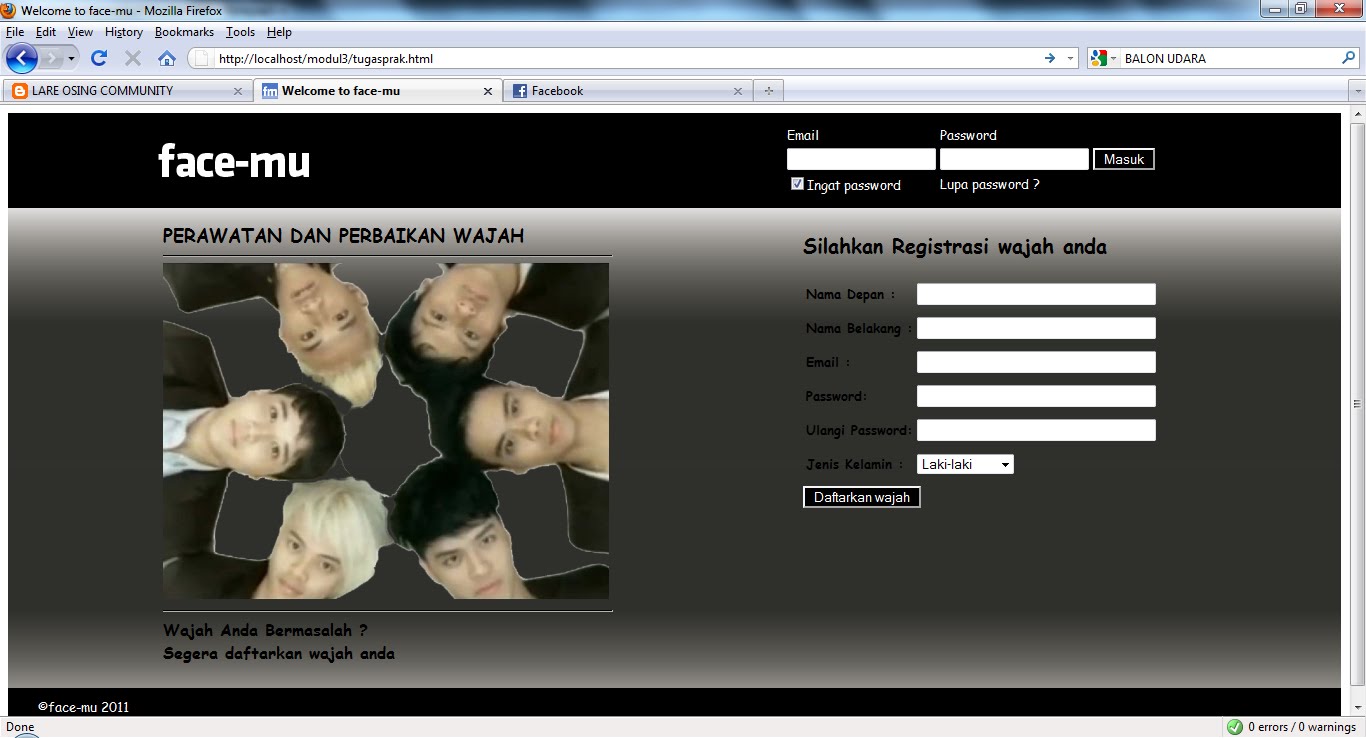Image resolution: width=1366 pixels, height=738 pixels.
Task: Click the 'Segera daftarkan wajah anda' text
Action: [x=279, y=654]
